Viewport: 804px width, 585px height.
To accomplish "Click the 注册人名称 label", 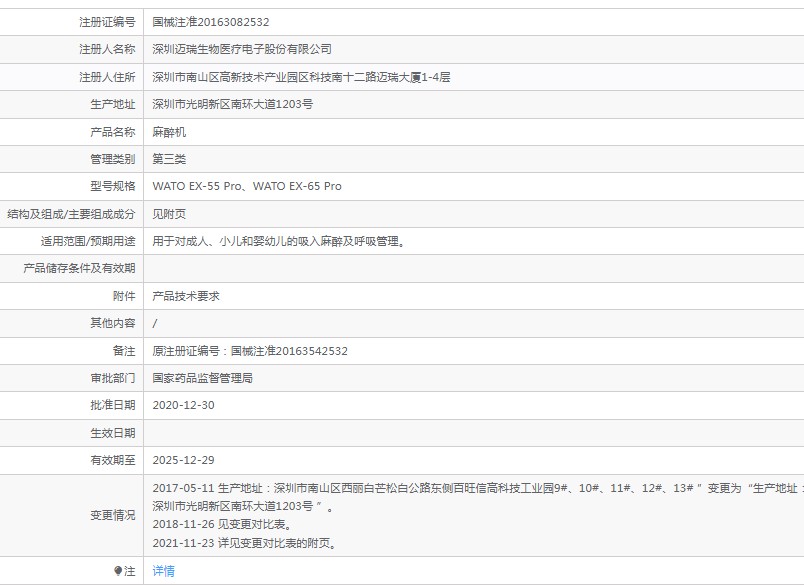I will 107,49.
